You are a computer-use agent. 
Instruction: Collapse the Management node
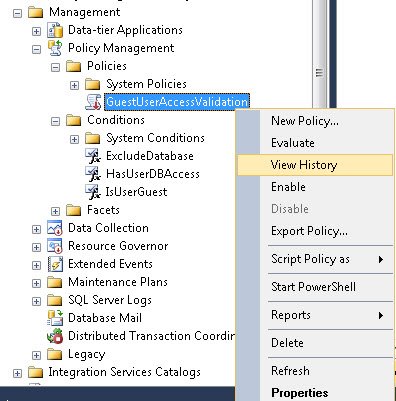click(17, 14)
